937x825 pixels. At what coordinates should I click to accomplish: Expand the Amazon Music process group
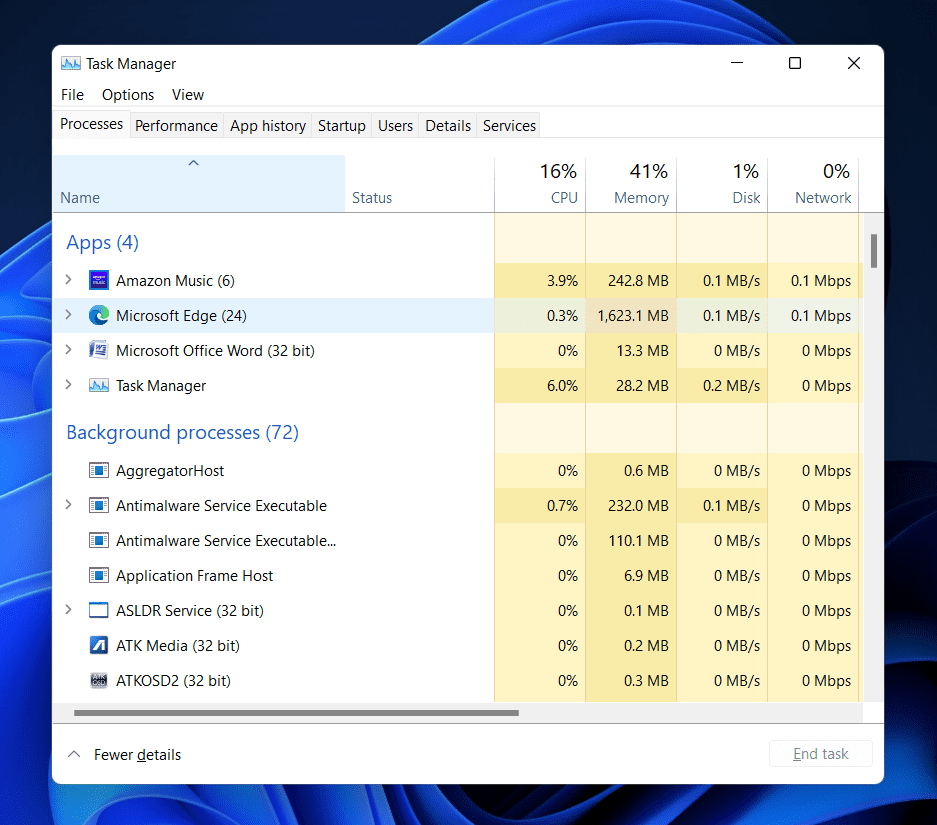68,281
